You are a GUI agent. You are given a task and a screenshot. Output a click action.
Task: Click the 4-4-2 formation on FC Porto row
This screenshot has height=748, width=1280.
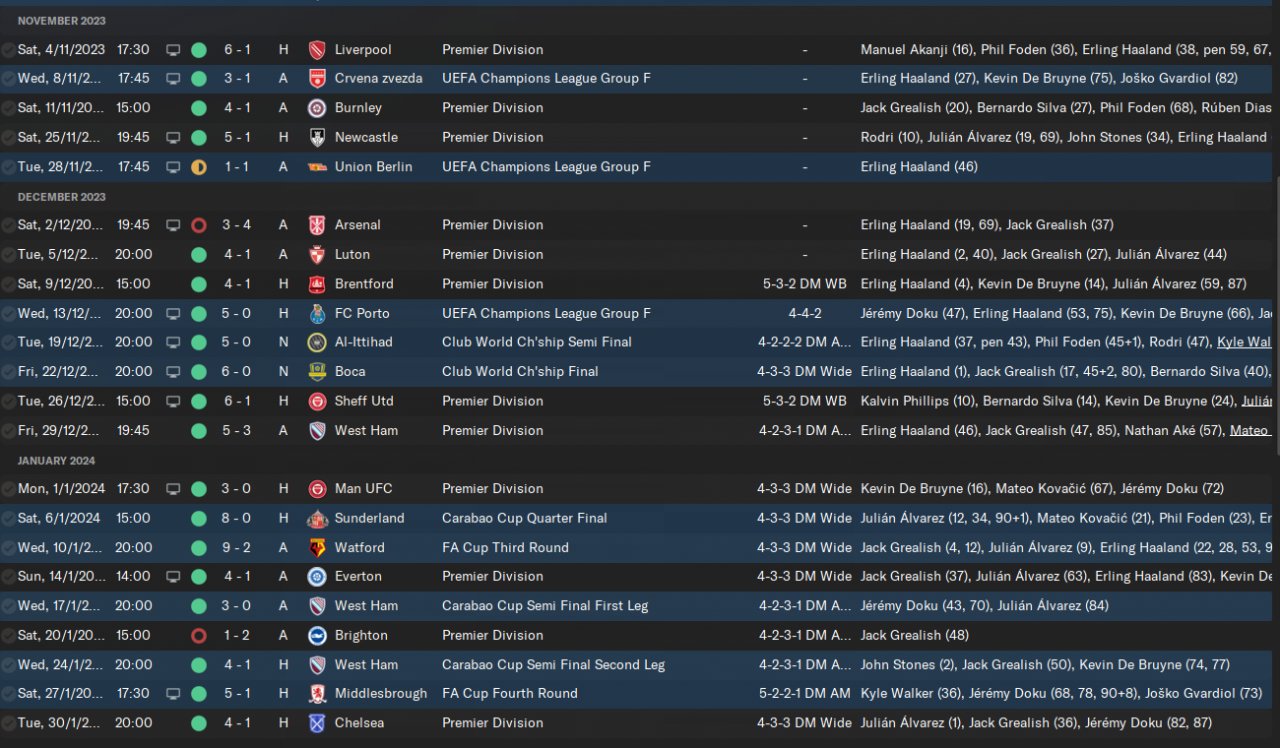(805, 313)
